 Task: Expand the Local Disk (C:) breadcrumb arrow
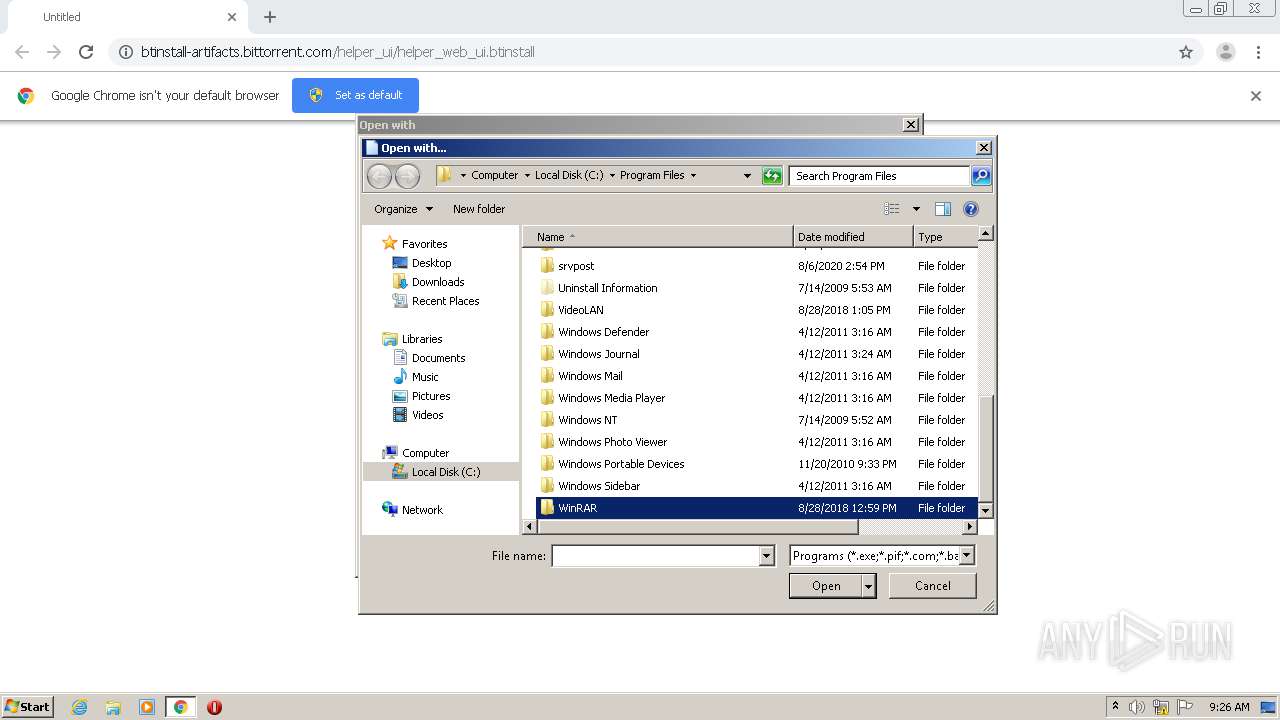point(611,175)
